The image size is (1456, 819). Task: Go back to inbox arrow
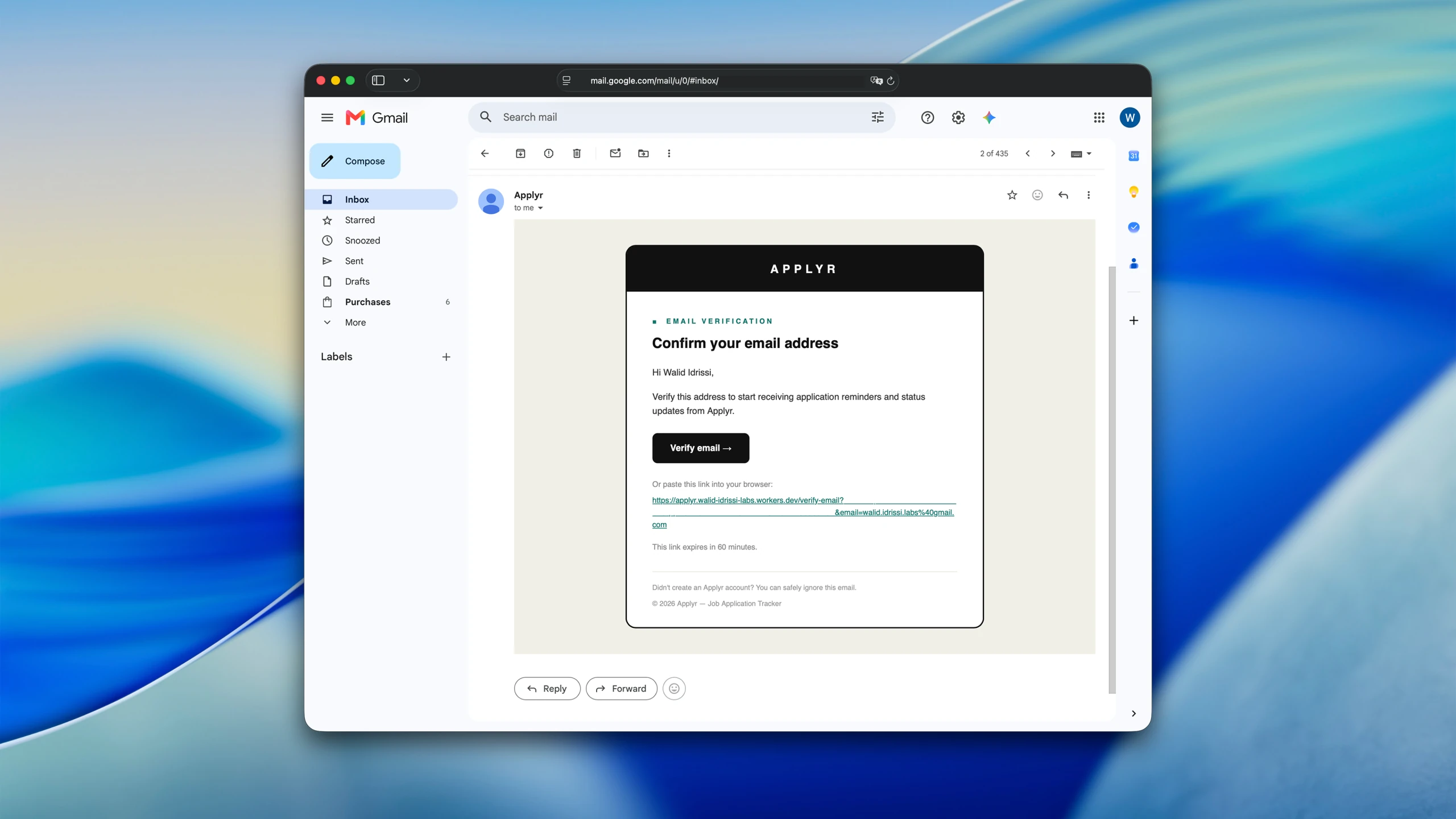click(x=485, y=154)
